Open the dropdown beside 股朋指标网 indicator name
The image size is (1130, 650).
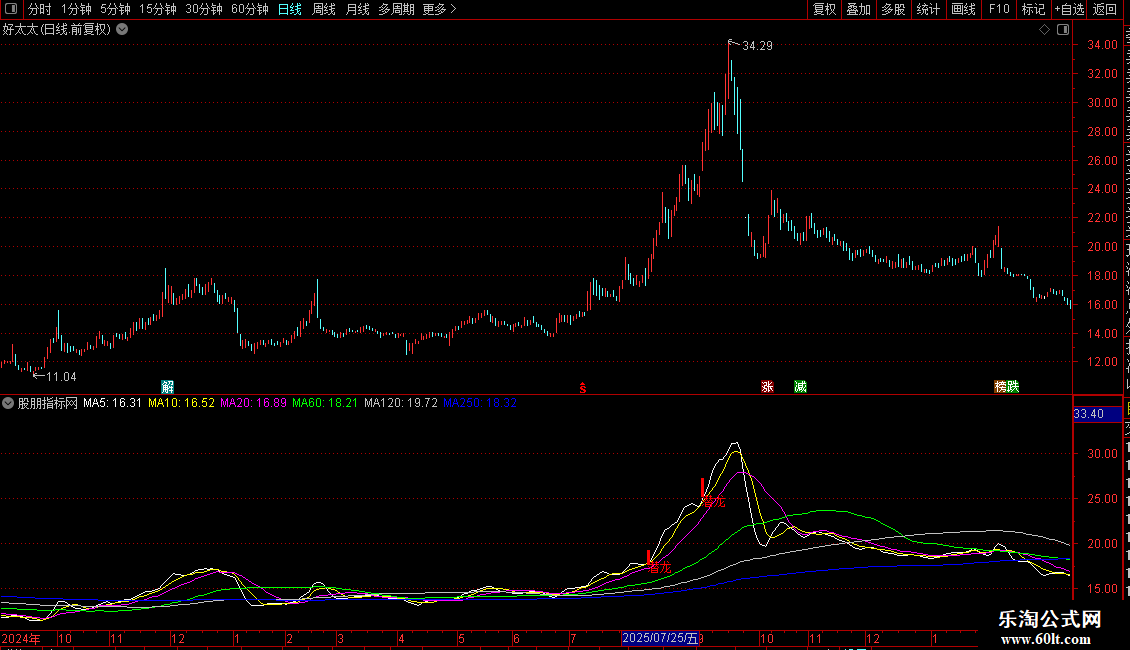coord(8,403)
